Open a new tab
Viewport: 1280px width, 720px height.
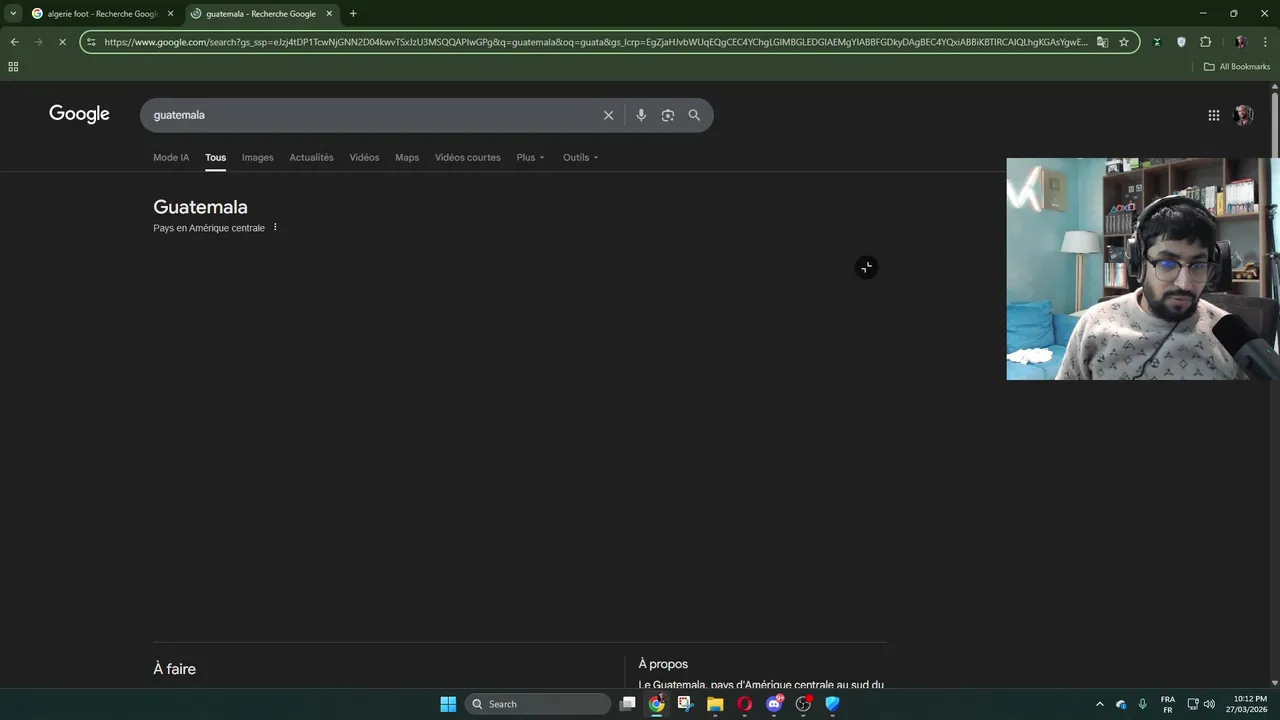pos(353,14)
